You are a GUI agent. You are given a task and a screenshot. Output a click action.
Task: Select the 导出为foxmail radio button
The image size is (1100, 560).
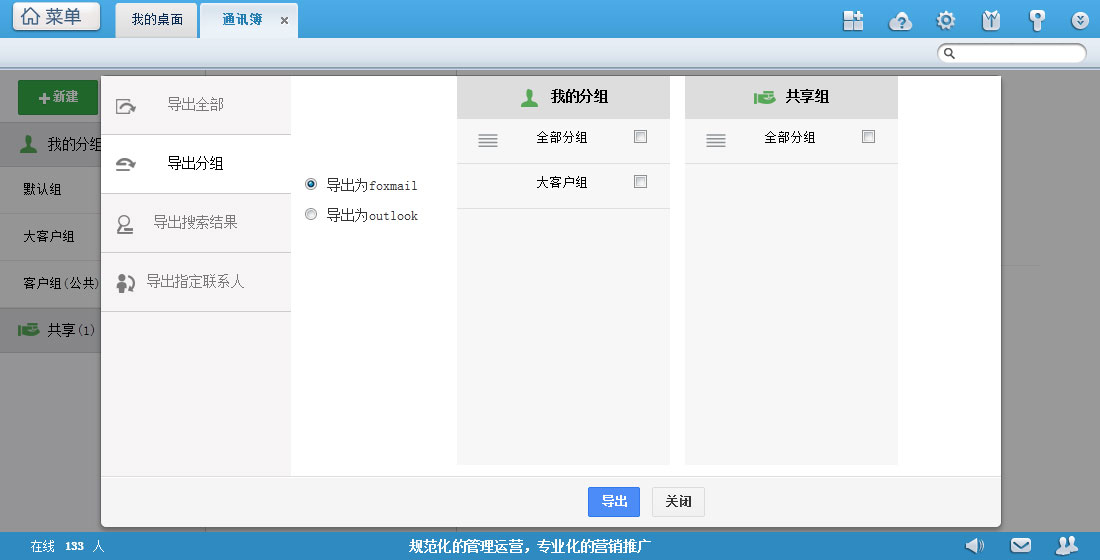click(311, 184)
